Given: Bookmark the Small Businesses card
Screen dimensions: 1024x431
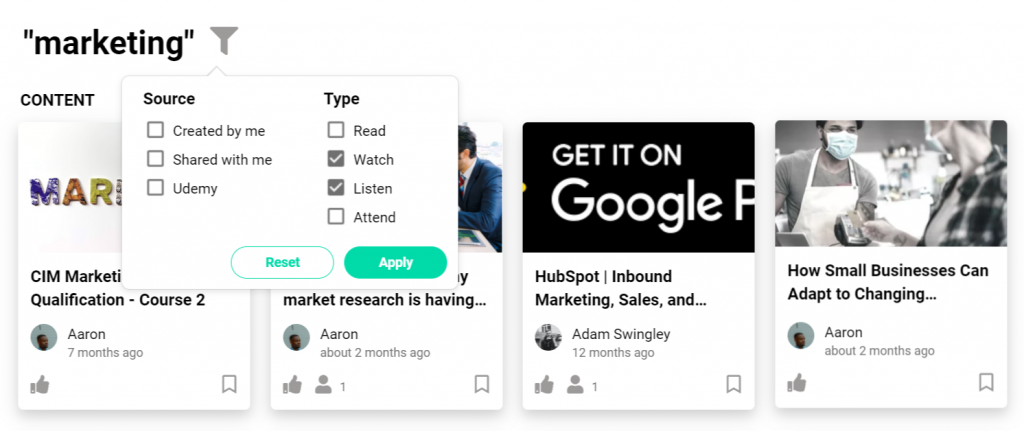Looking at the screenshot, I should tap(986, 382).
